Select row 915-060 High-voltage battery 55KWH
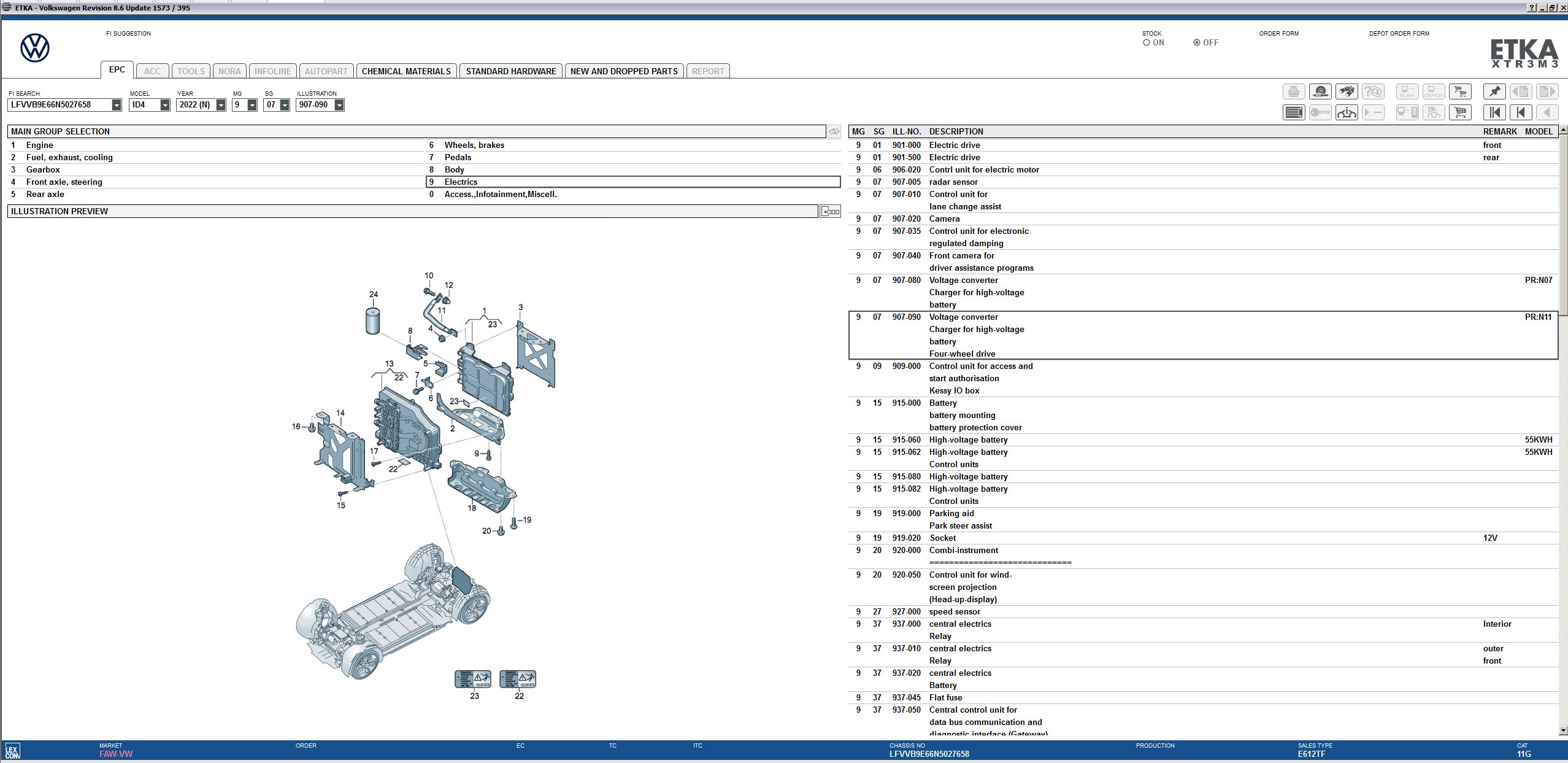The height and width of the screenshot is (763, 1568). tap(1204, 440)
